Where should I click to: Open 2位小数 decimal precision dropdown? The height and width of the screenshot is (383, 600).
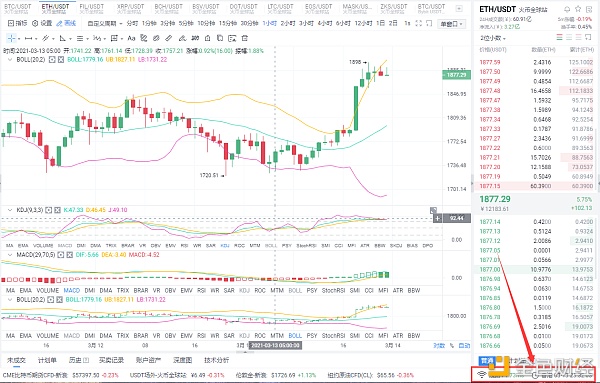[x=493, y=38]
